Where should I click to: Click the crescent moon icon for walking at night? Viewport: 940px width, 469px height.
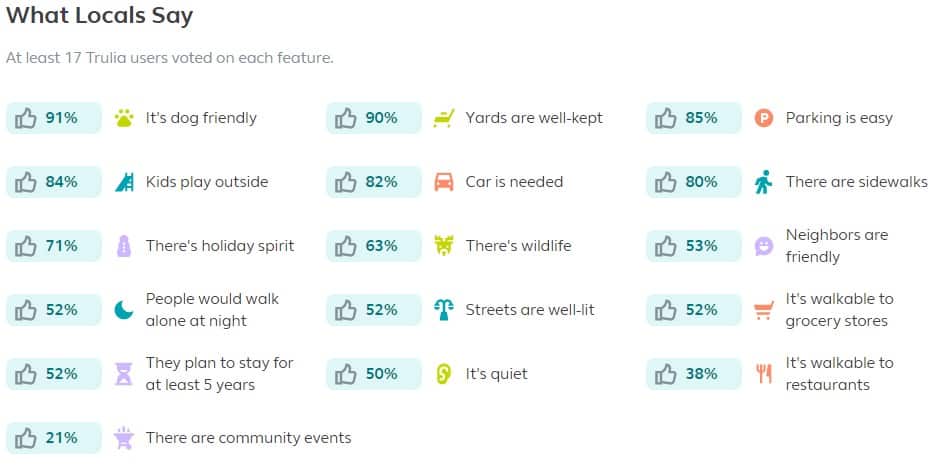(124, 310)
